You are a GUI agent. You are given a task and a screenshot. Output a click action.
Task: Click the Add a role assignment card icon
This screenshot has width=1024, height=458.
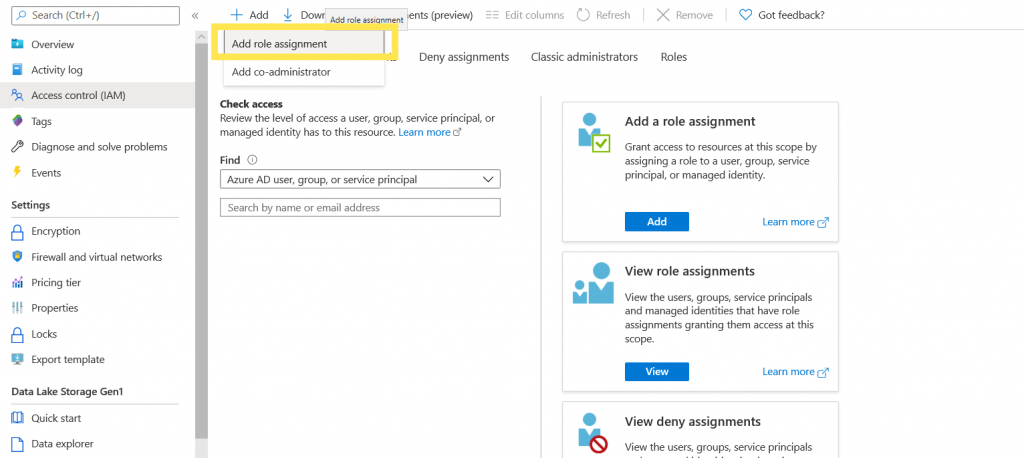(x=595, y=133)
